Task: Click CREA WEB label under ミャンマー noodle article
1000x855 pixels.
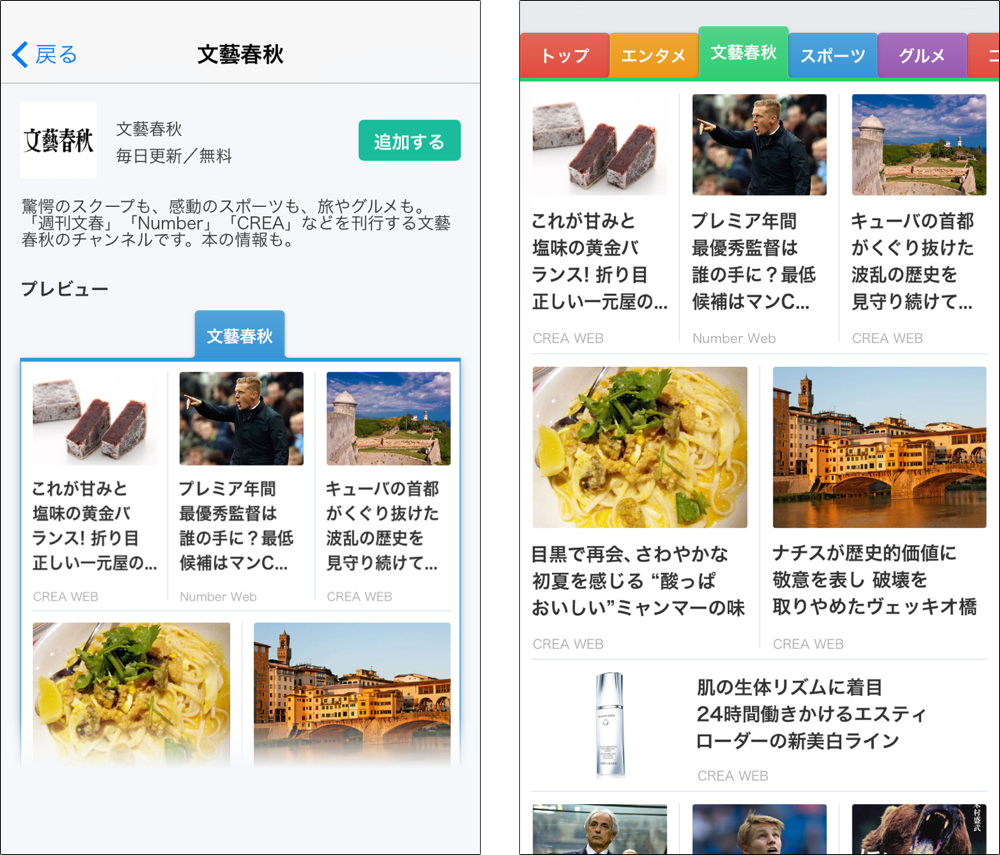Action: [x=568, y=644]
